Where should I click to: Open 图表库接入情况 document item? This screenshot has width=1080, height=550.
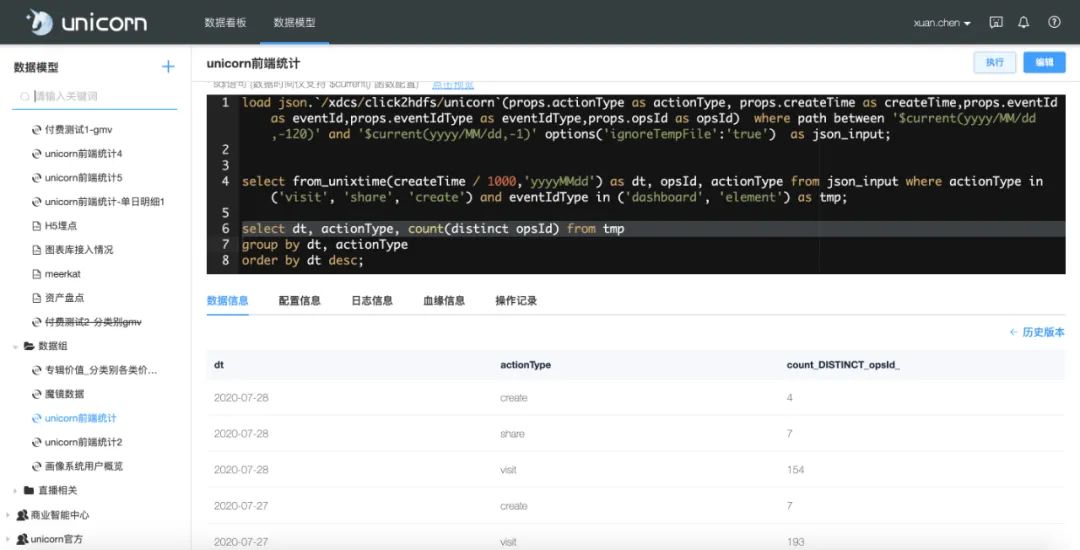(79, 250)
